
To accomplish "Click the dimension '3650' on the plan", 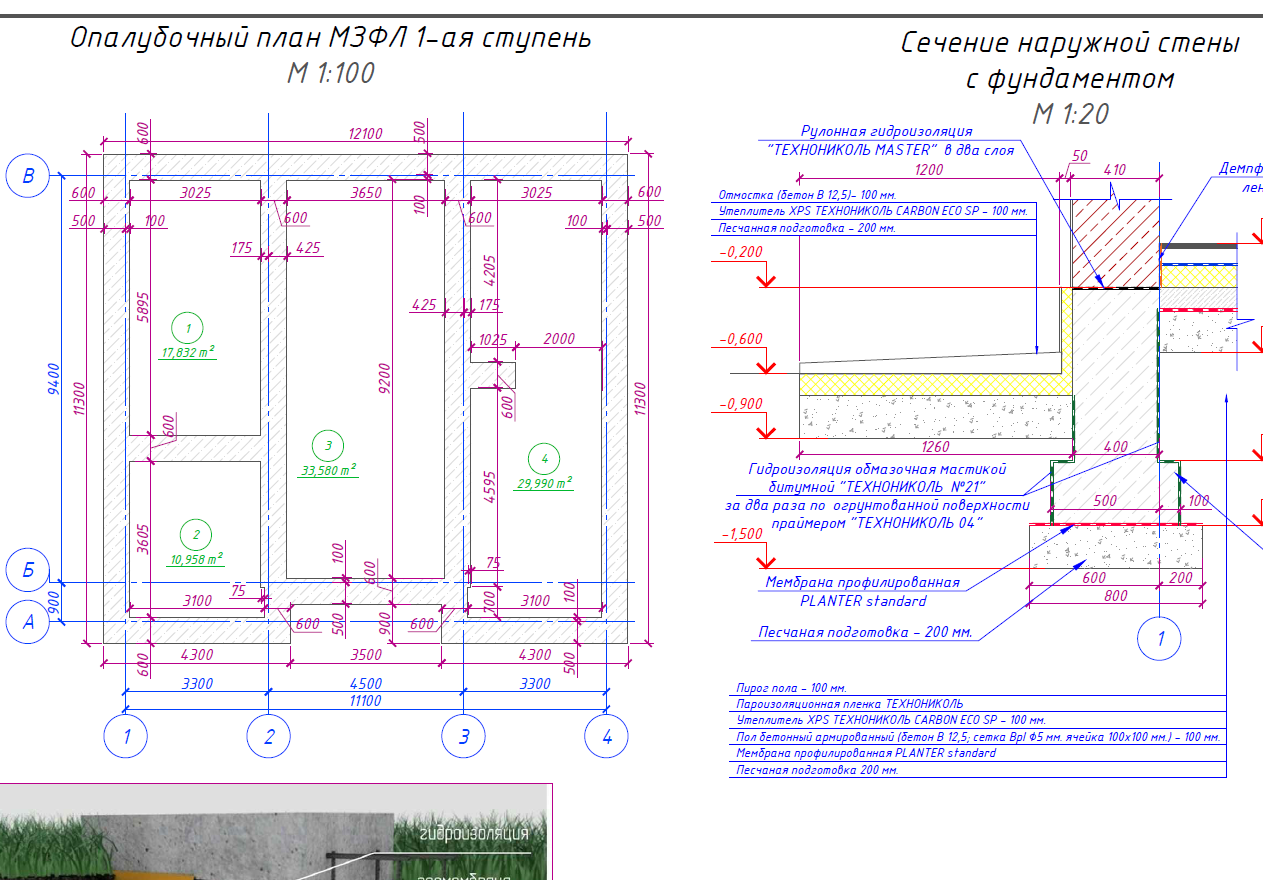I will tap(366, 193).
